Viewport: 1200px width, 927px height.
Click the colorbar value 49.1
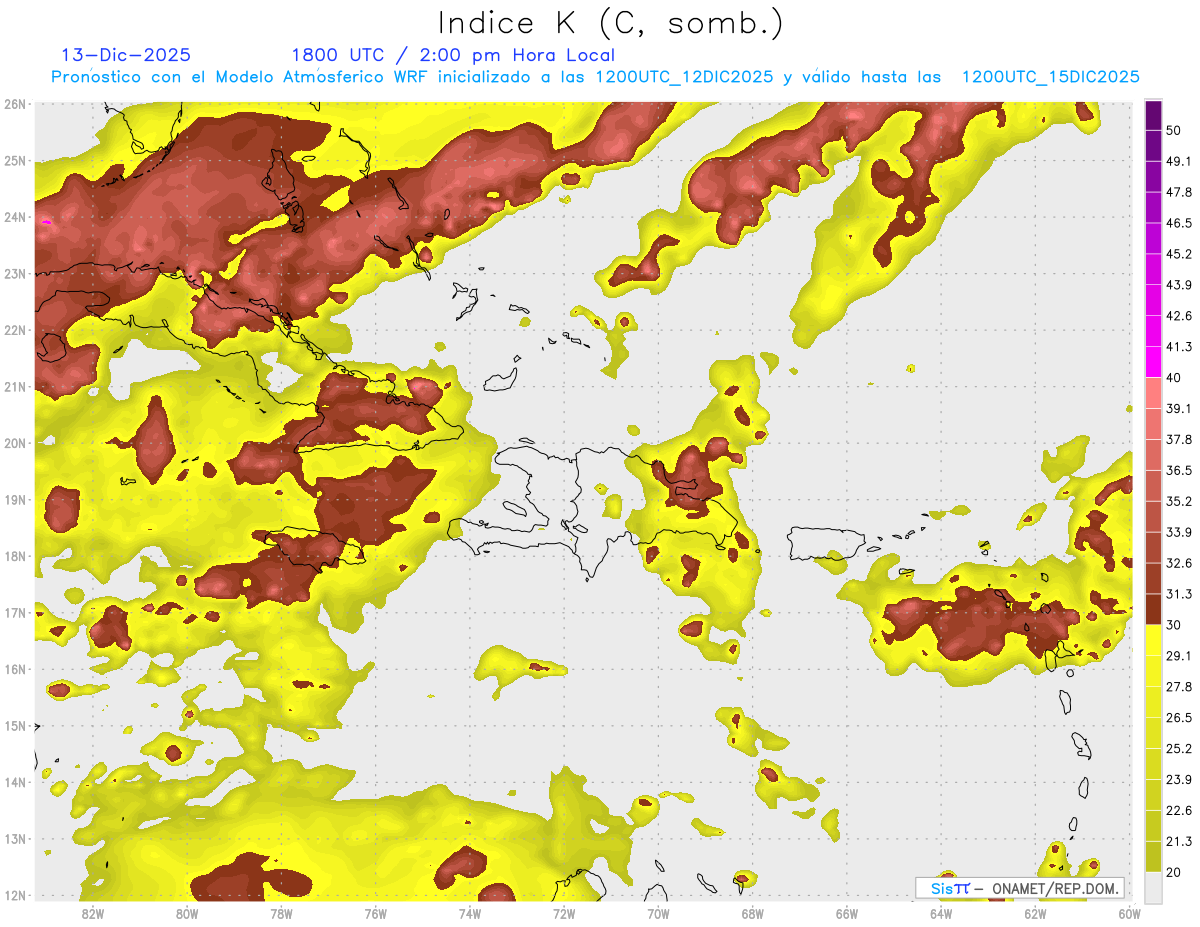click(x=1179, y=161)
